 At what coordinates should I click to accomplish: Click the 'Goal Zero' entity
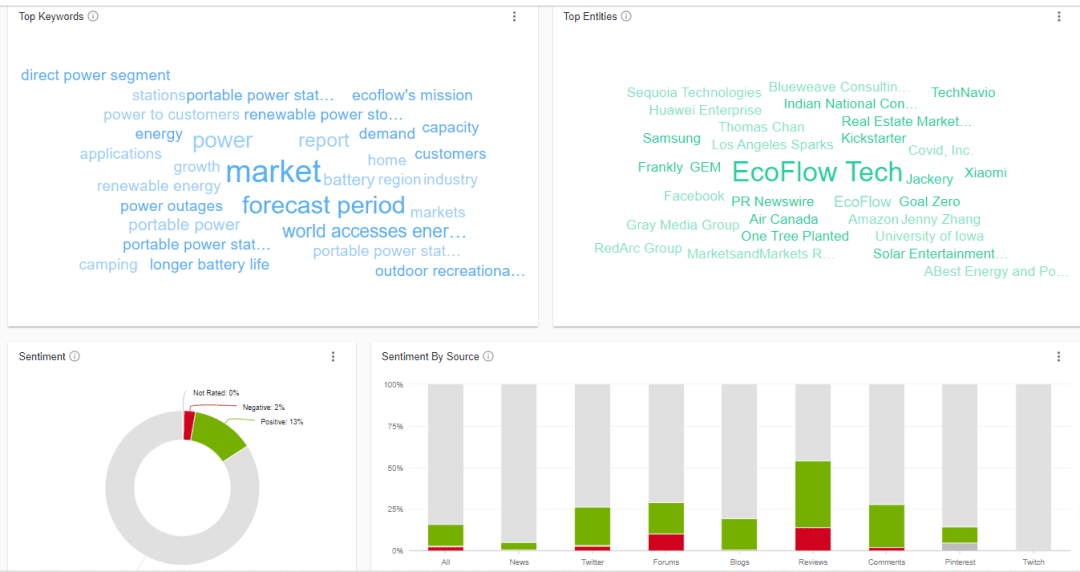tap(929, 202)
